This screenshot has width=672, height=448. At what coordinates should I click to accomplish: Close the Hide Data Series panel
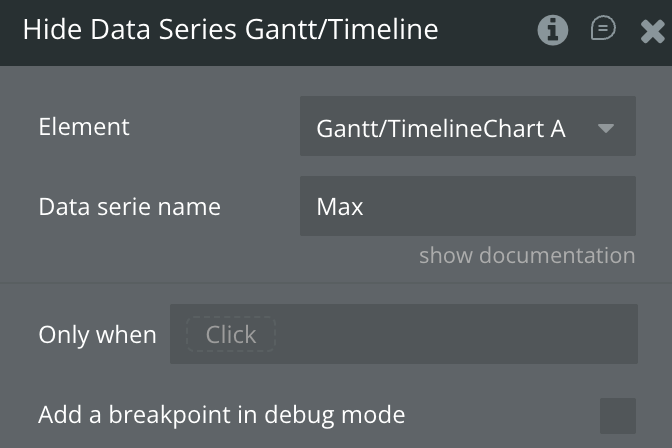pos(652,32)
